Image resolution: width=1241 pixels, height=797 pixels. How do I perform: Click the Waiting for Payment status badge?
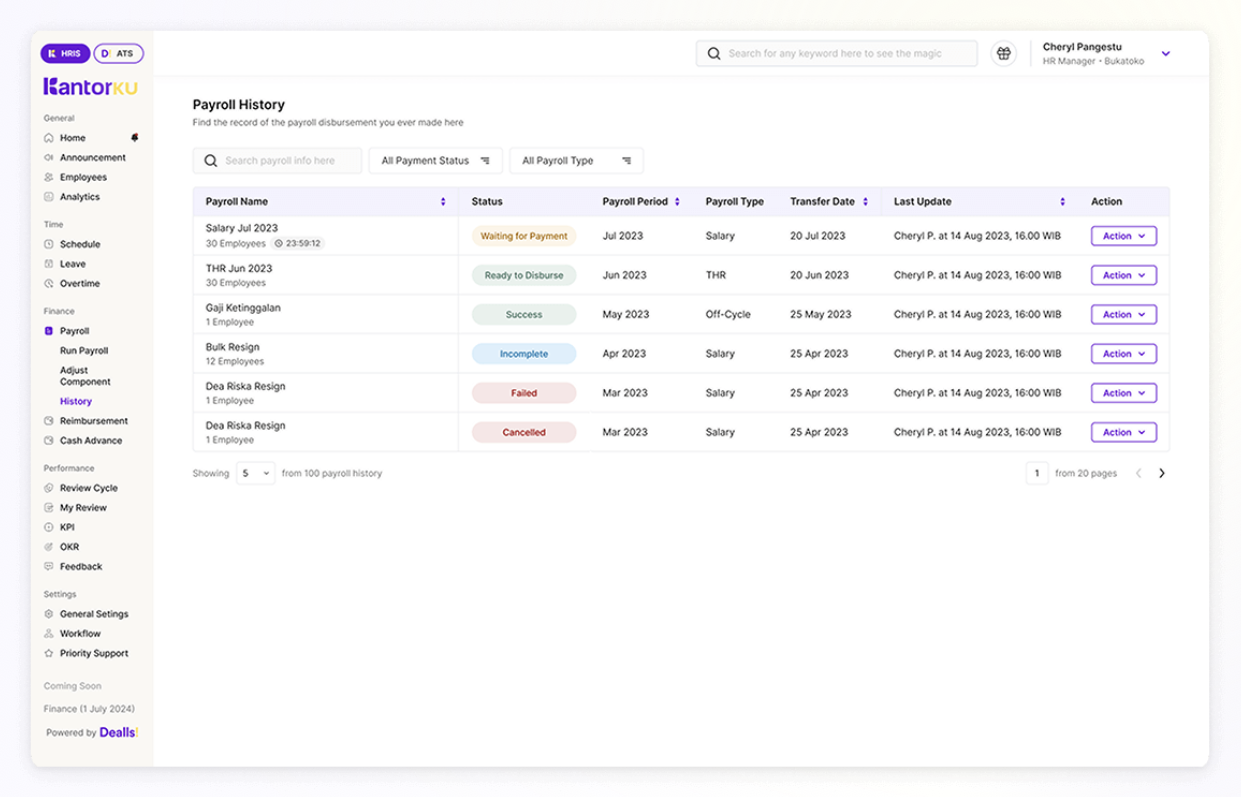click(524, 236)
